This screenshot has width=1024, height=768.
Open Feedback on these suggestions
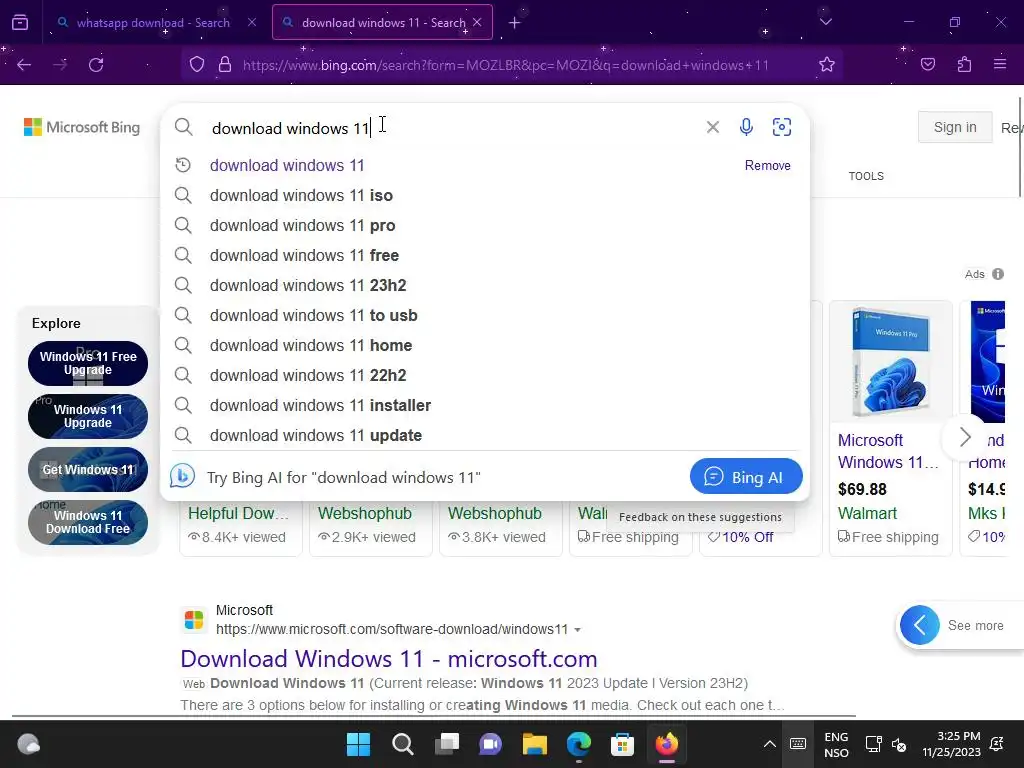(x=700, y=517)
